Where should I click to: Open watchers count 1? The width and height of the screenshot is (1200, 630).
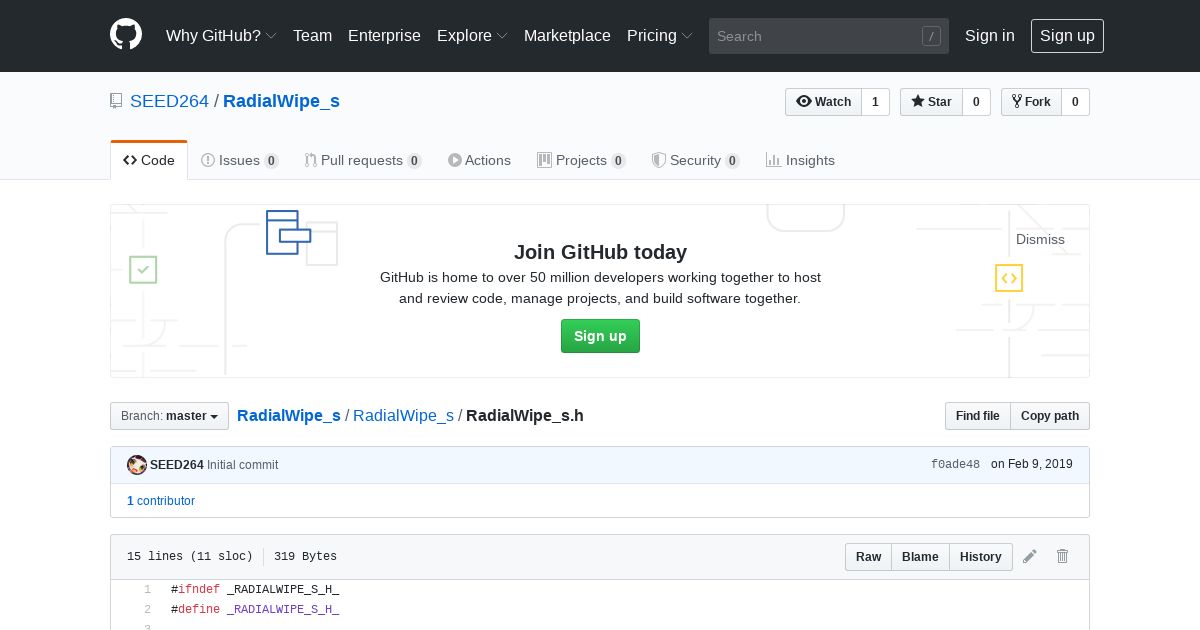pyautogui.click(x=875, y=102)
